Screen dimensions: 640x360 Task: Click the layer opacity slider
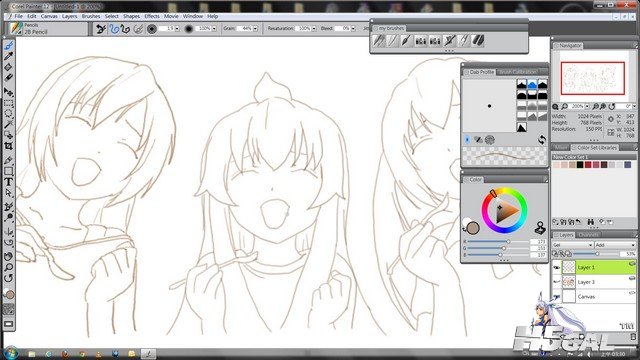point(596,254)
